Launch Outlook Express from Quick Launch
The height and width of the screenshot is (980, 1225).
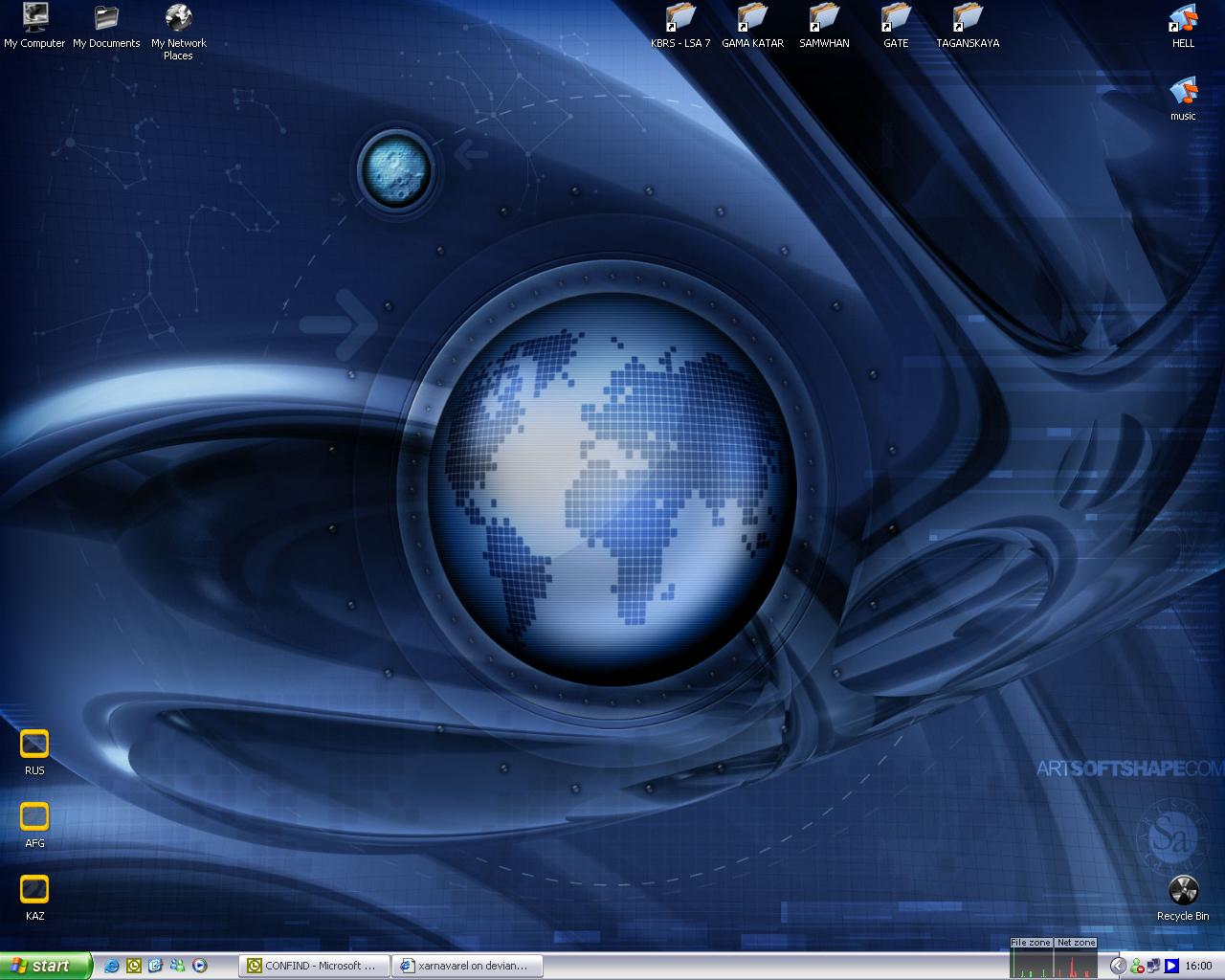pyautogui.click(x=156, y=966)
